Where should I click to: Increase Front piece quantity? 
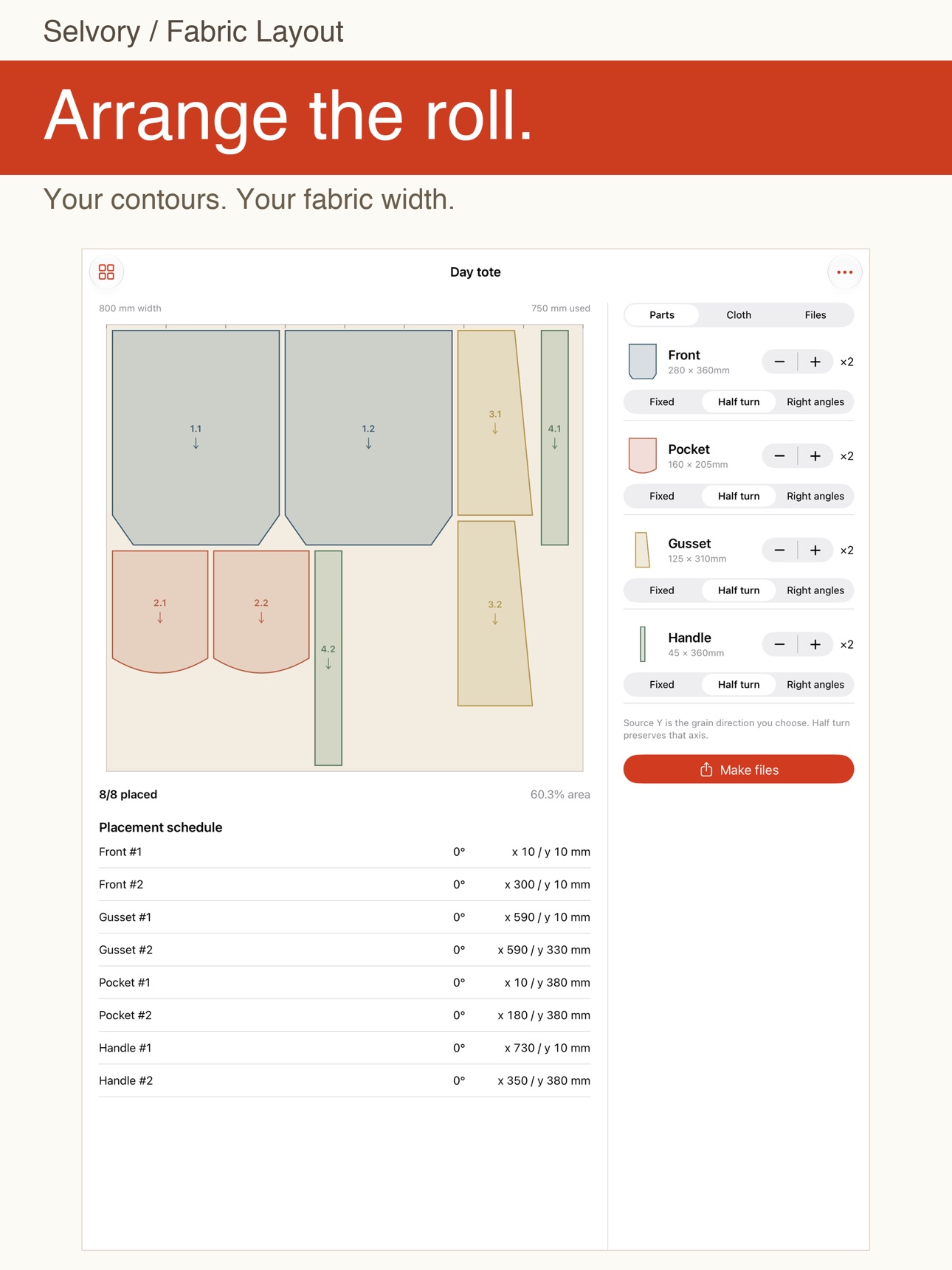click(815, 362)
